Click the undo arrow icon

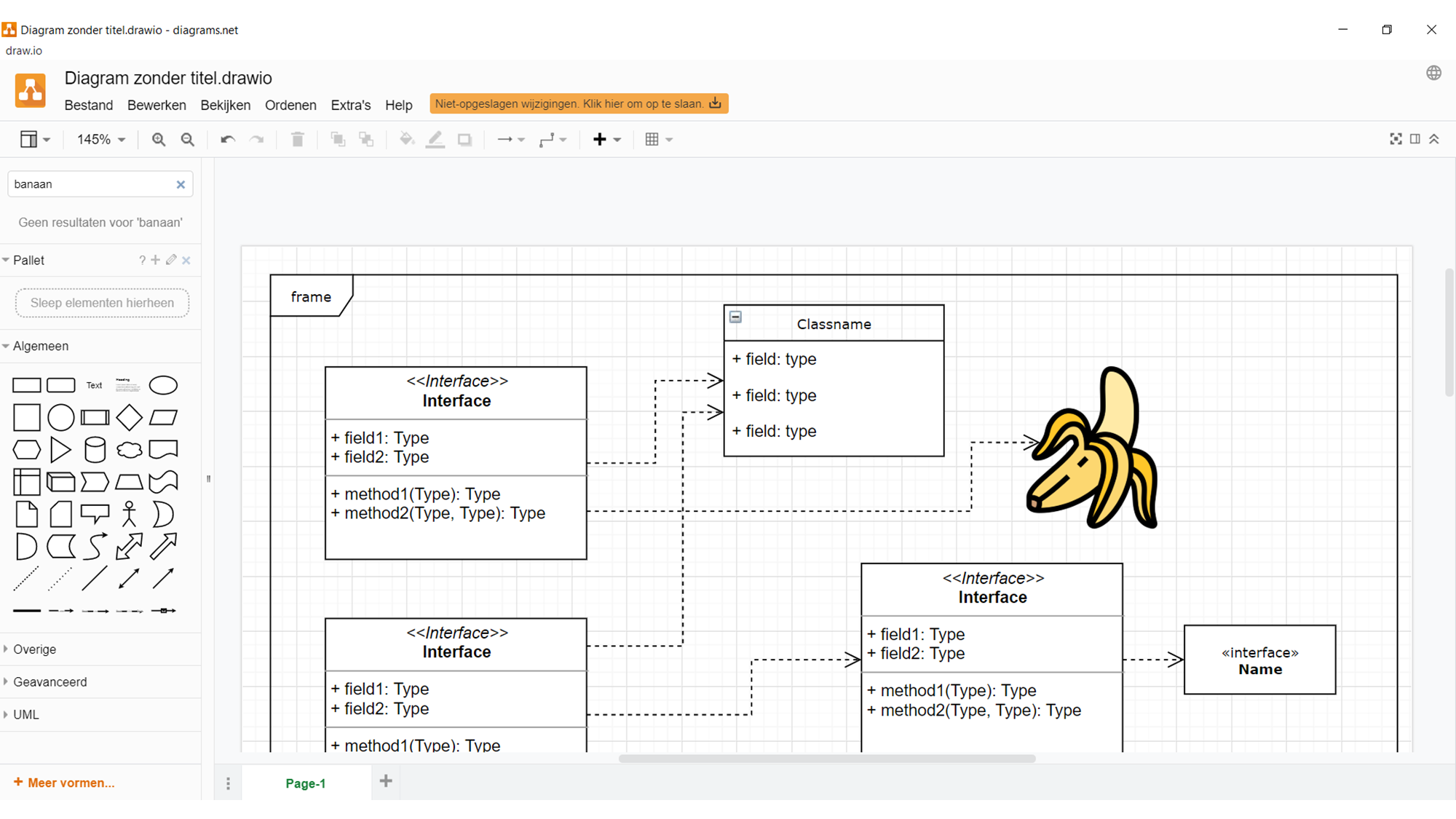(x=227, y=140)
